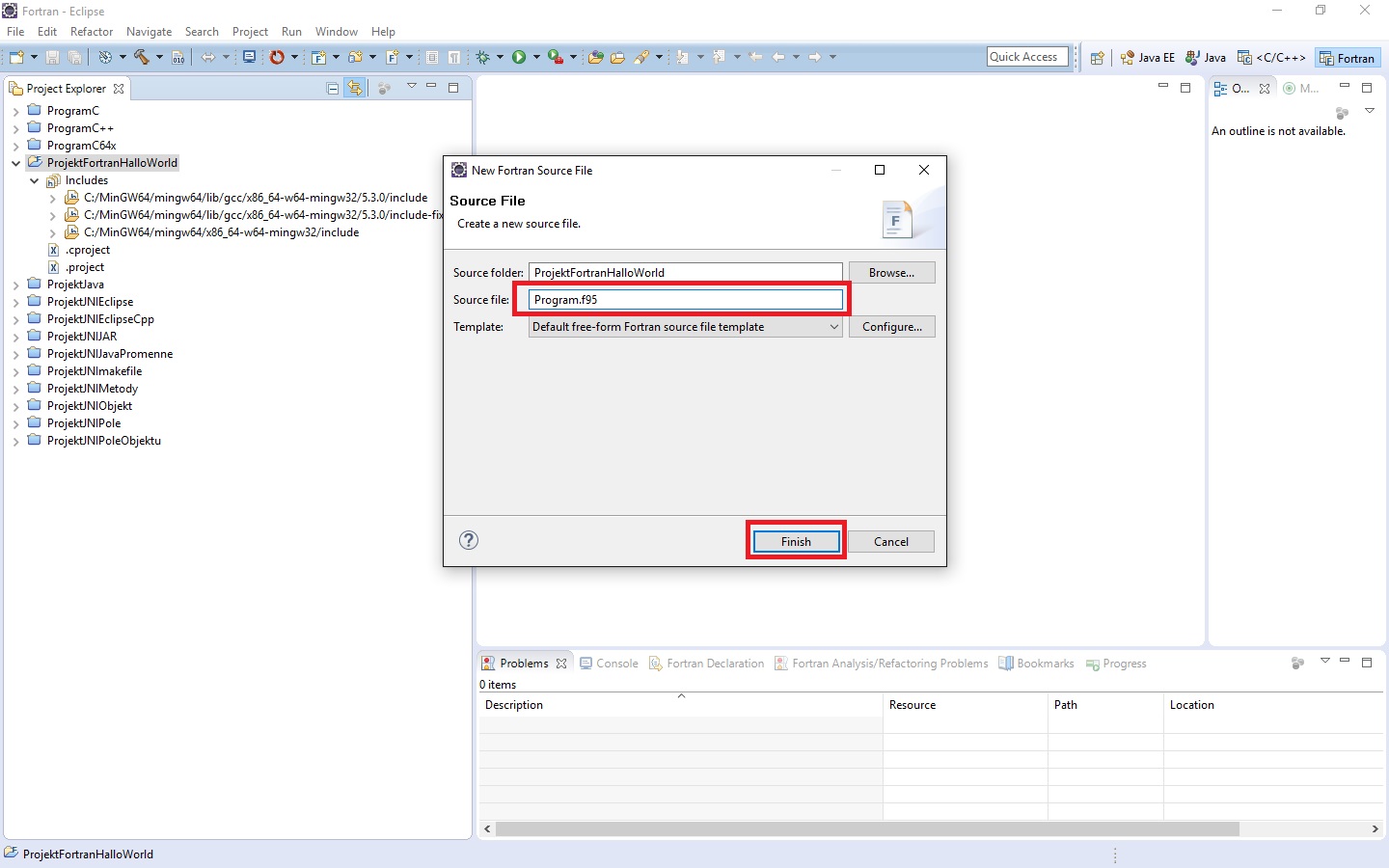Click the forward arrow navigation icon
This screenshot has width=1389, height=868.
click(x=815, y=58)
